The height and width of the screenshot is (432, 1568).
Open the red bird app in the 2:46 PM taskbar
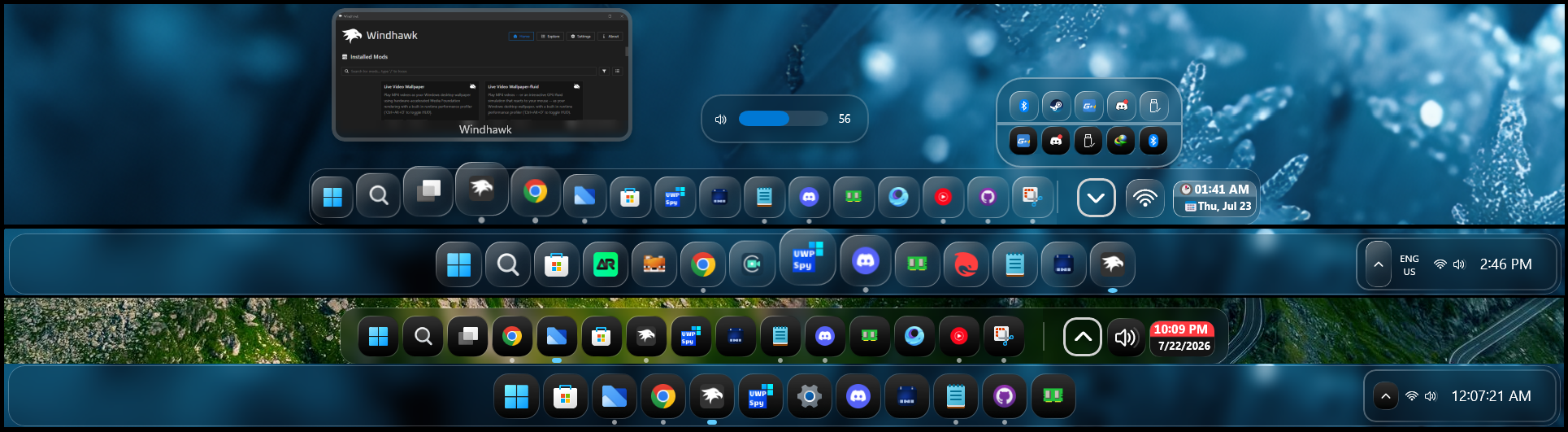pos(966,264)
